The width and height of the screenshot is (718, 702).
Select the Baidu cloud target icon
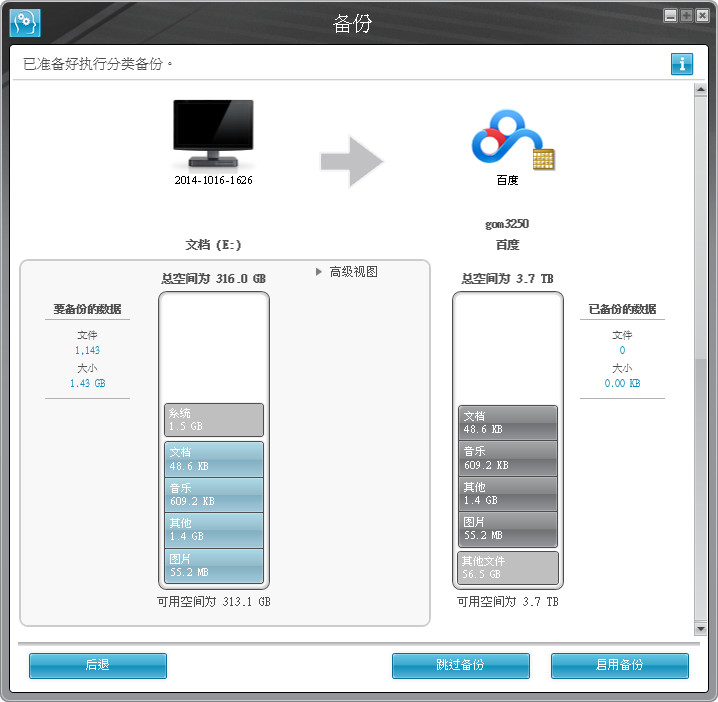point(513,140)
